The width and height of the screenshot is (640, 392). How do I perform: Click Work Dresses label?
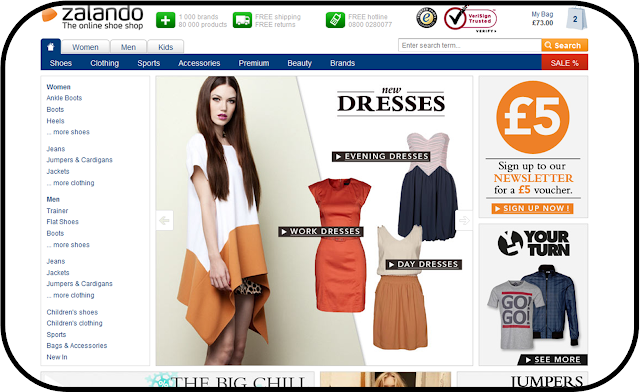tap(321, 232)
